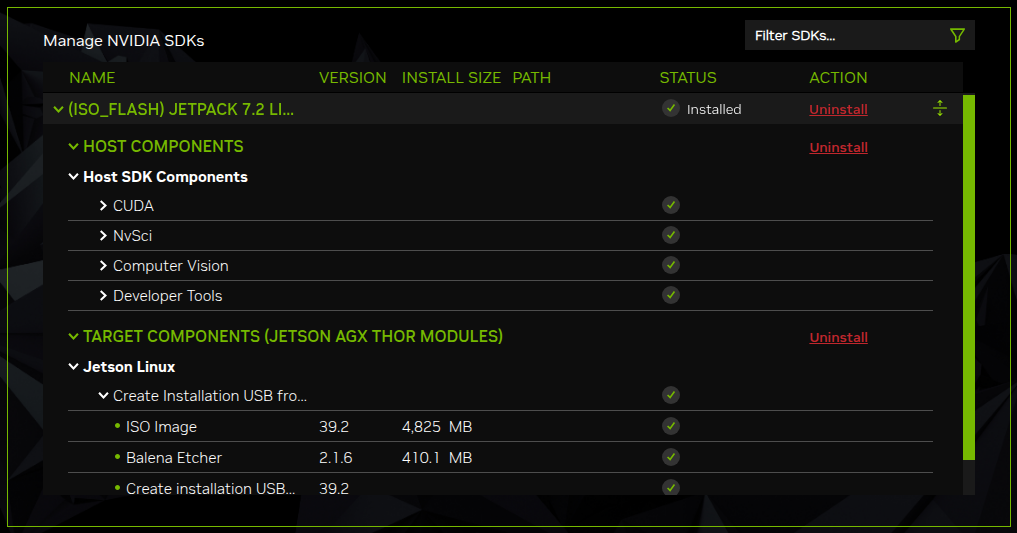Click the Installed status check icon
The width and height of the screenshot is (1017, 533).
tap(671, 108)
